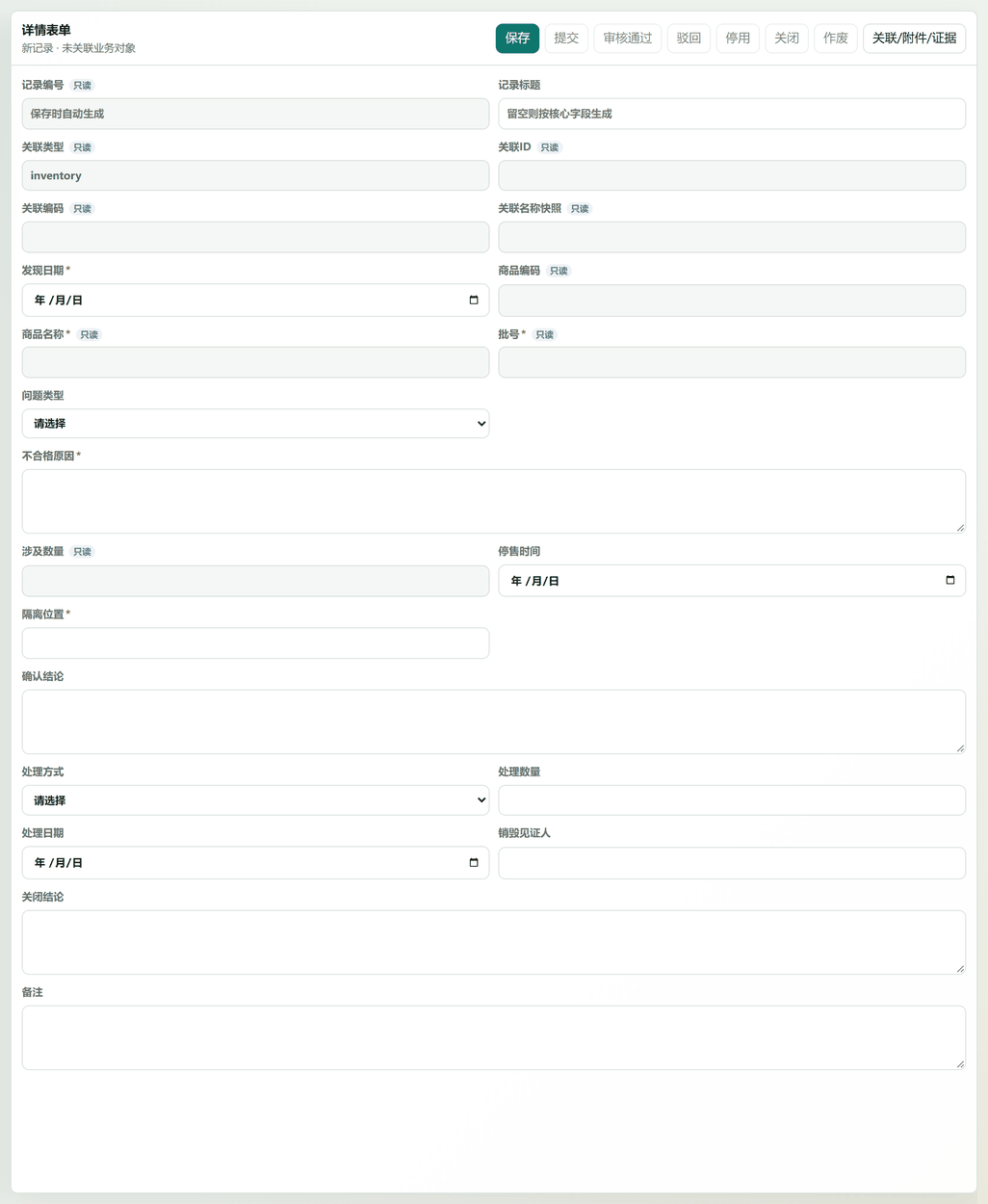Select the read-only 商品编码 field
Image resolution: width=988 pixels, height=1204 pixels.
pos(732,301)
